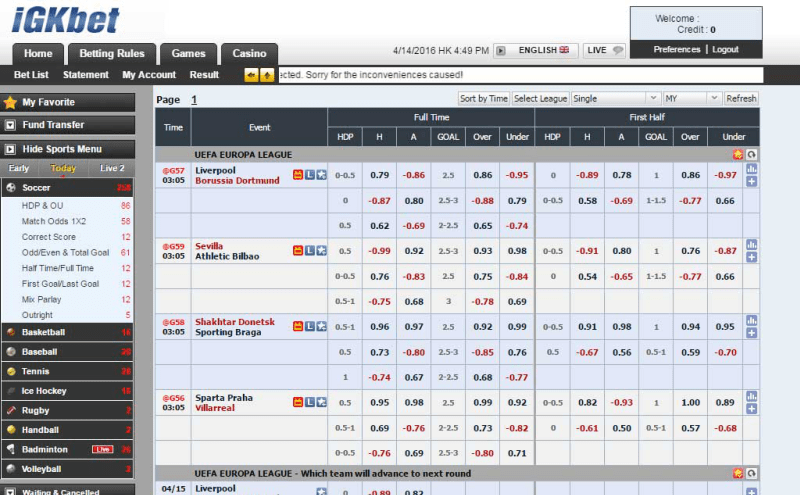Image resolution: width=800 pixels, height=495 pixels.
Task: Select the Today tab
Action: click(63, 168)
